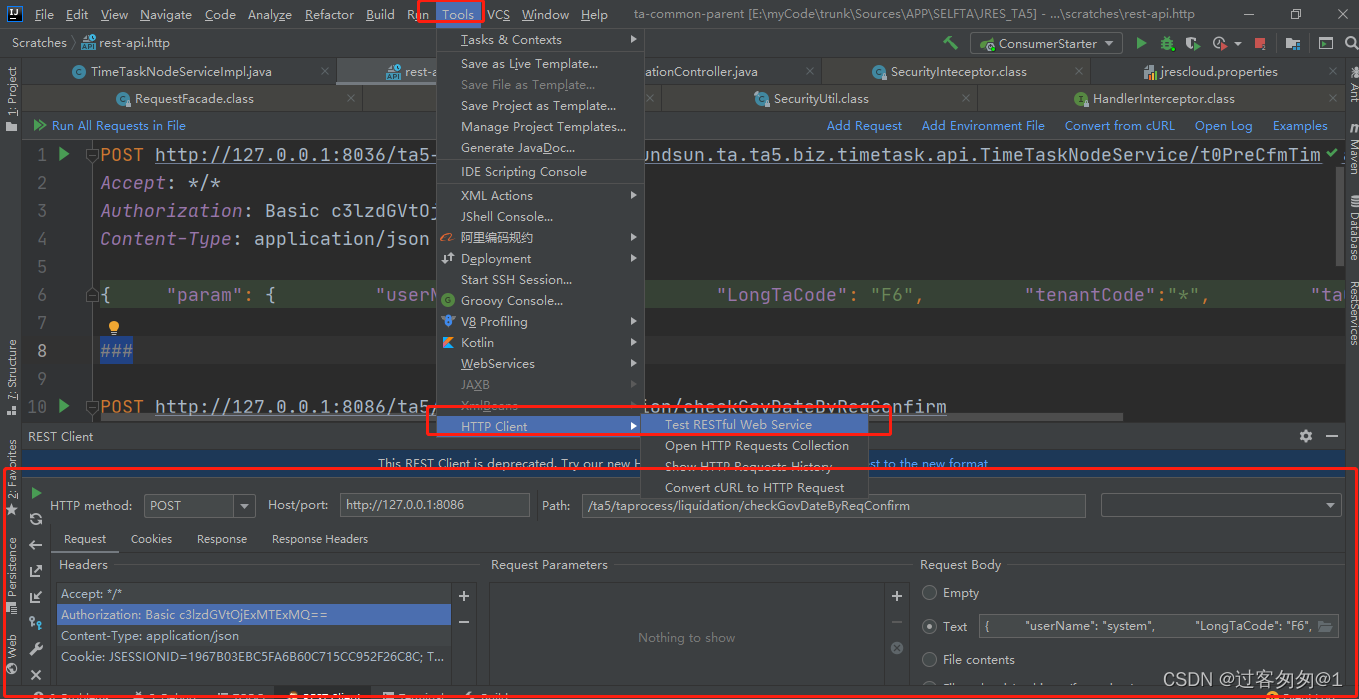Click the green Run button in top toolbar
This screenshot has height=699, width=1359.
(x=1141, y=43)
